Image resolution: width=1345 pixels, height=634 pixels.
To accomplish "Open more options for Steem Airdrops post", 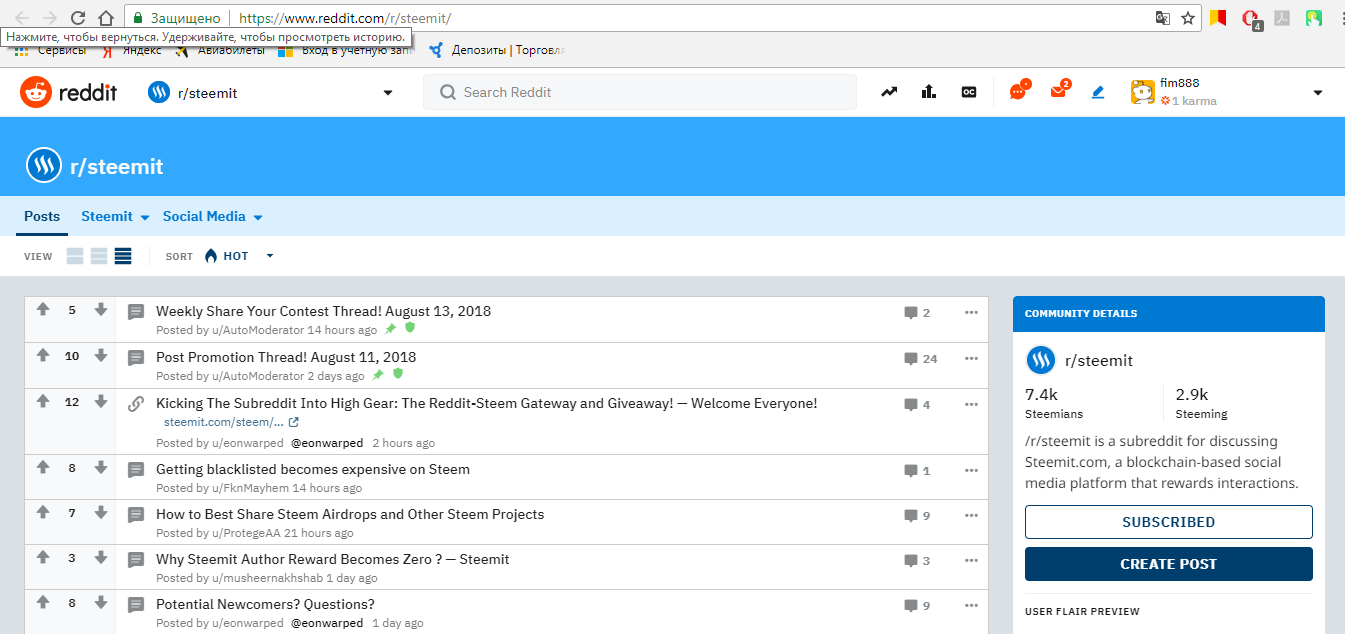I will pyautogui.click(x=971, y=516).
